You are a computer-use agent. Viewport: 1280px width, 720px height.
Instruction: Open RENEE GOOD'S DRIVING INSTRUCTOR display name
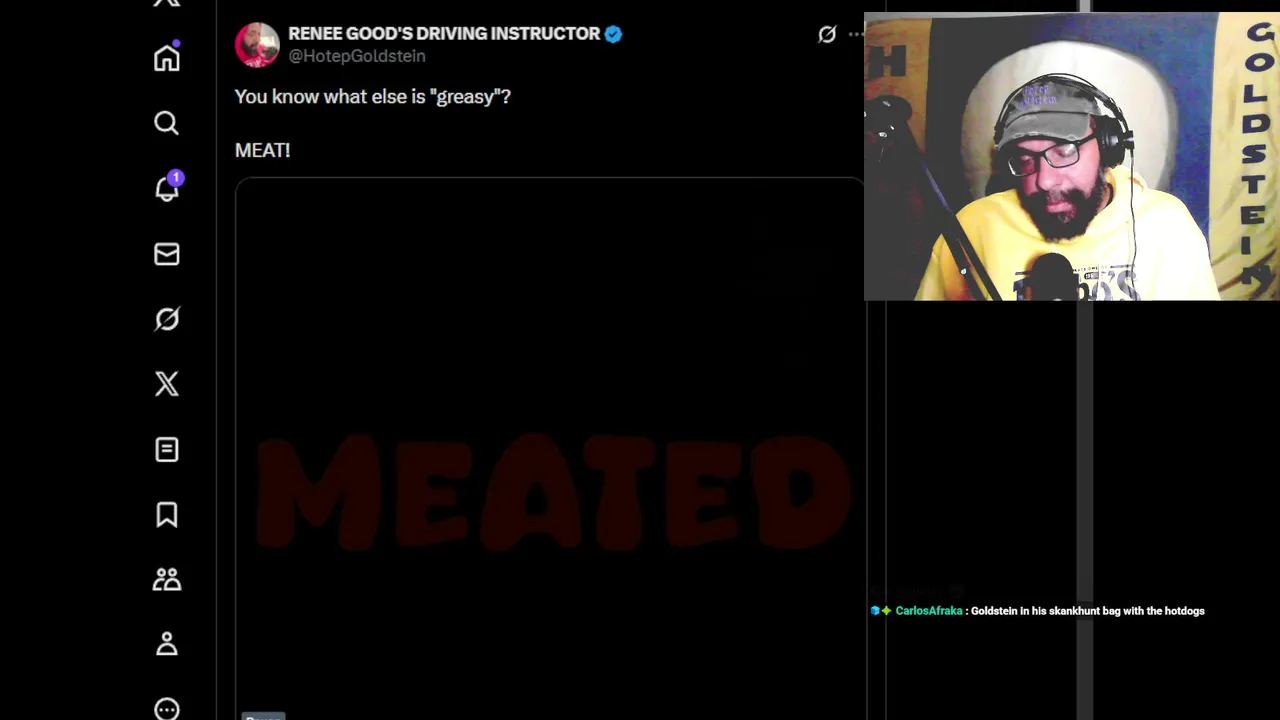click(444, 33)
